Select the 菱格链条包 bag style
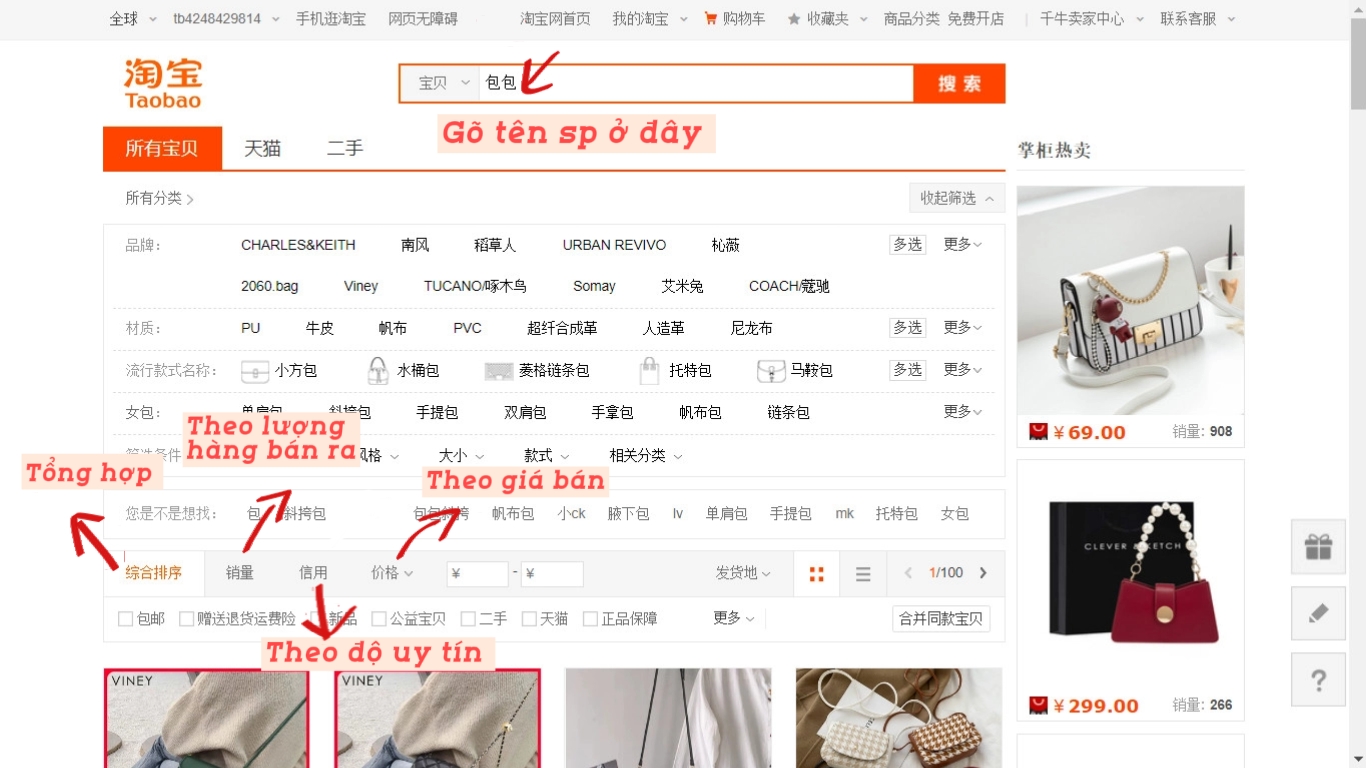 point(537,371)
